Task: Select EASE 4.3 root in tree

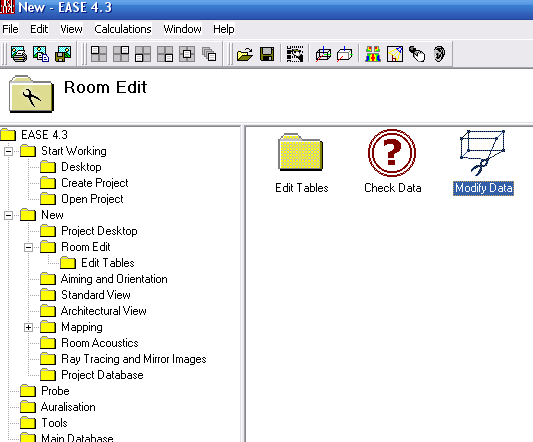Action: click(x=44, y=135)
